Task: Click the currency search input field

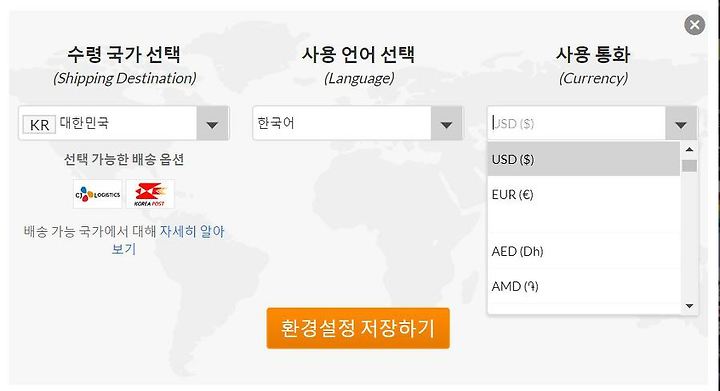Action: [576, 123]
